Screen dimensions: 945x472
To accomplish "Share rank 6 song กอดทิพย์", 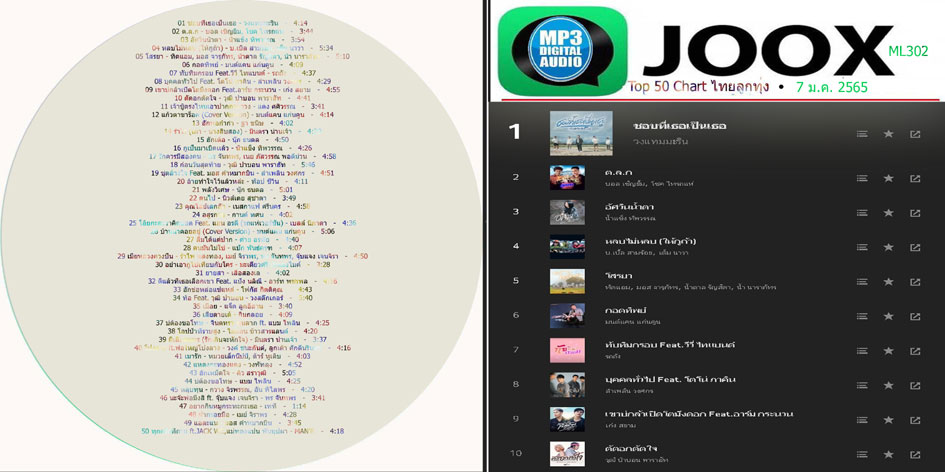I will 915,316.
